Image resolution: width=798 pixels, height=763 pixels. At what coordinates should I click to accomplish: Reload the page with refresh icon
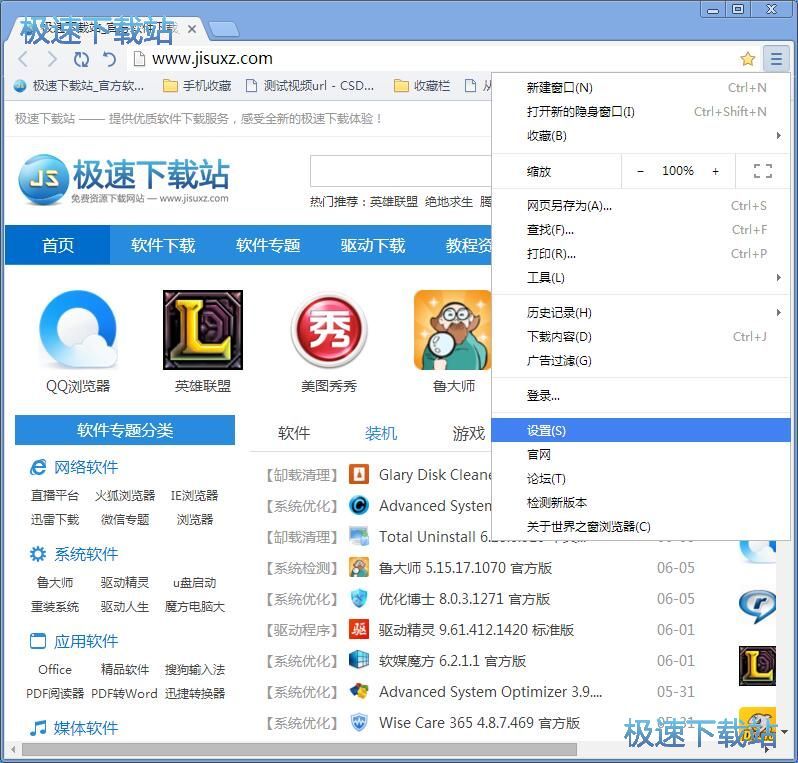(x=81, y=59)
